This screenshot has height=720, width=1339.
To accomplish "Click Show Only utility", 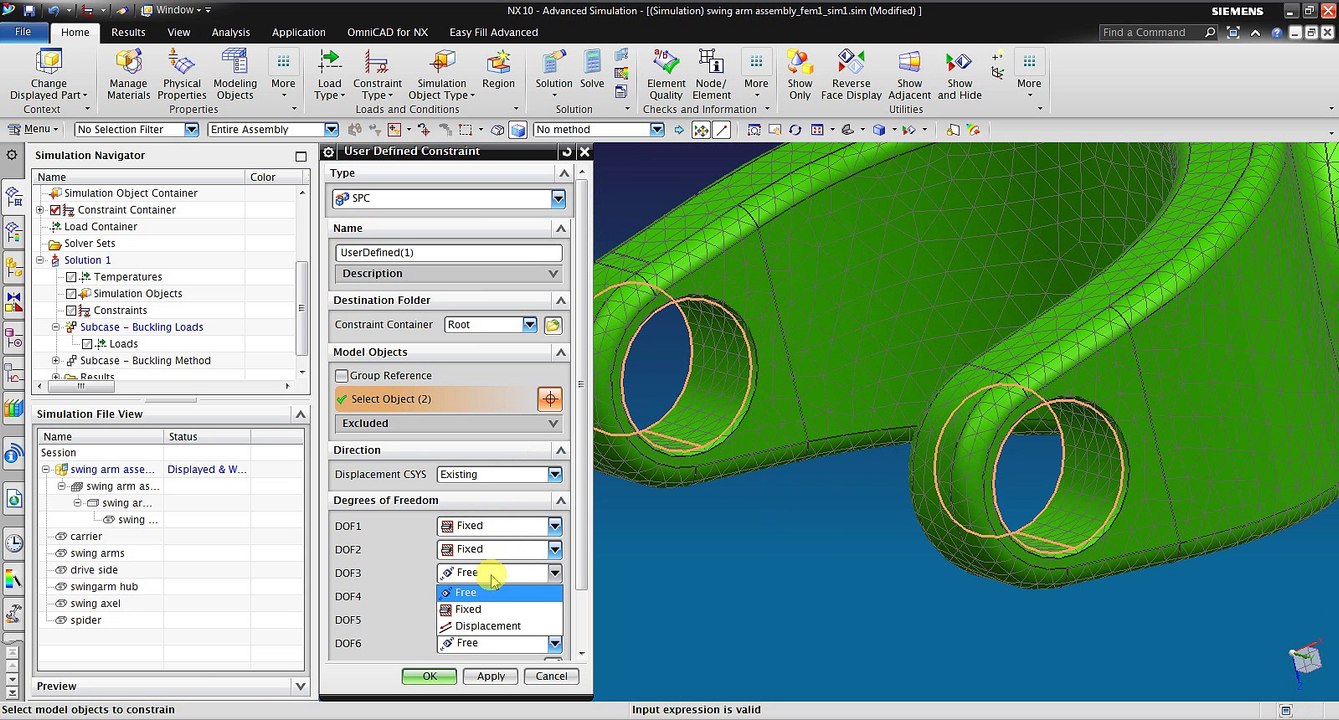I will click(800, 75).
